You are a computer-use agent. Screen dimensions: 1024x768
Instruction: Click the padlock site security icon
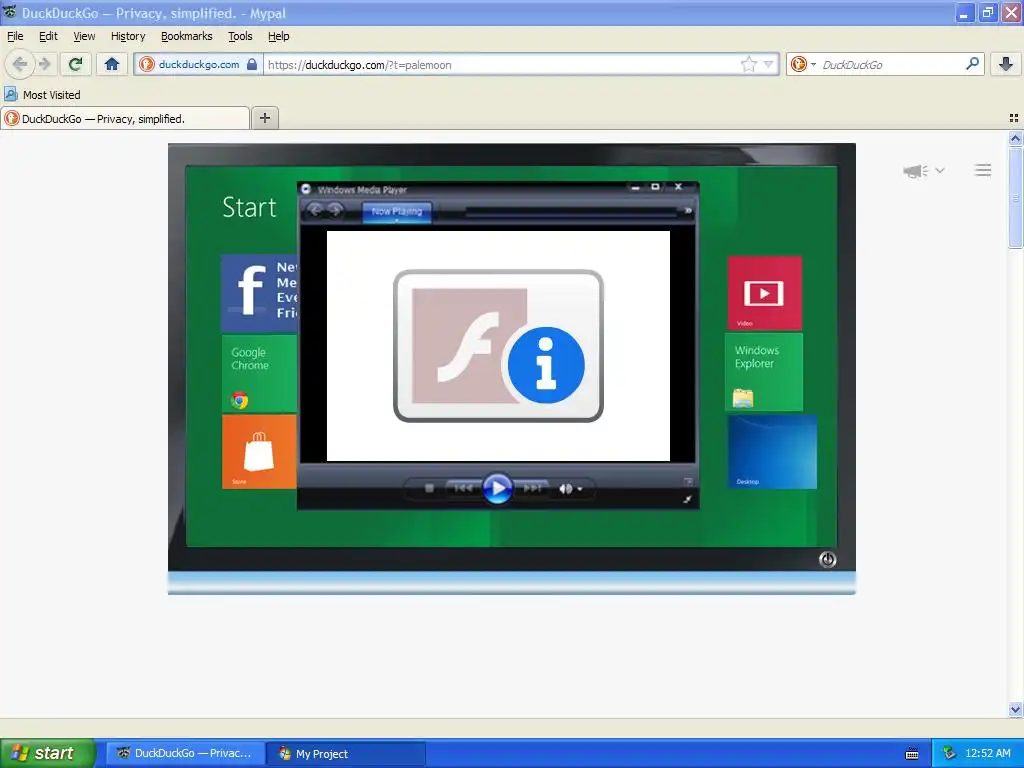[252, 64]
